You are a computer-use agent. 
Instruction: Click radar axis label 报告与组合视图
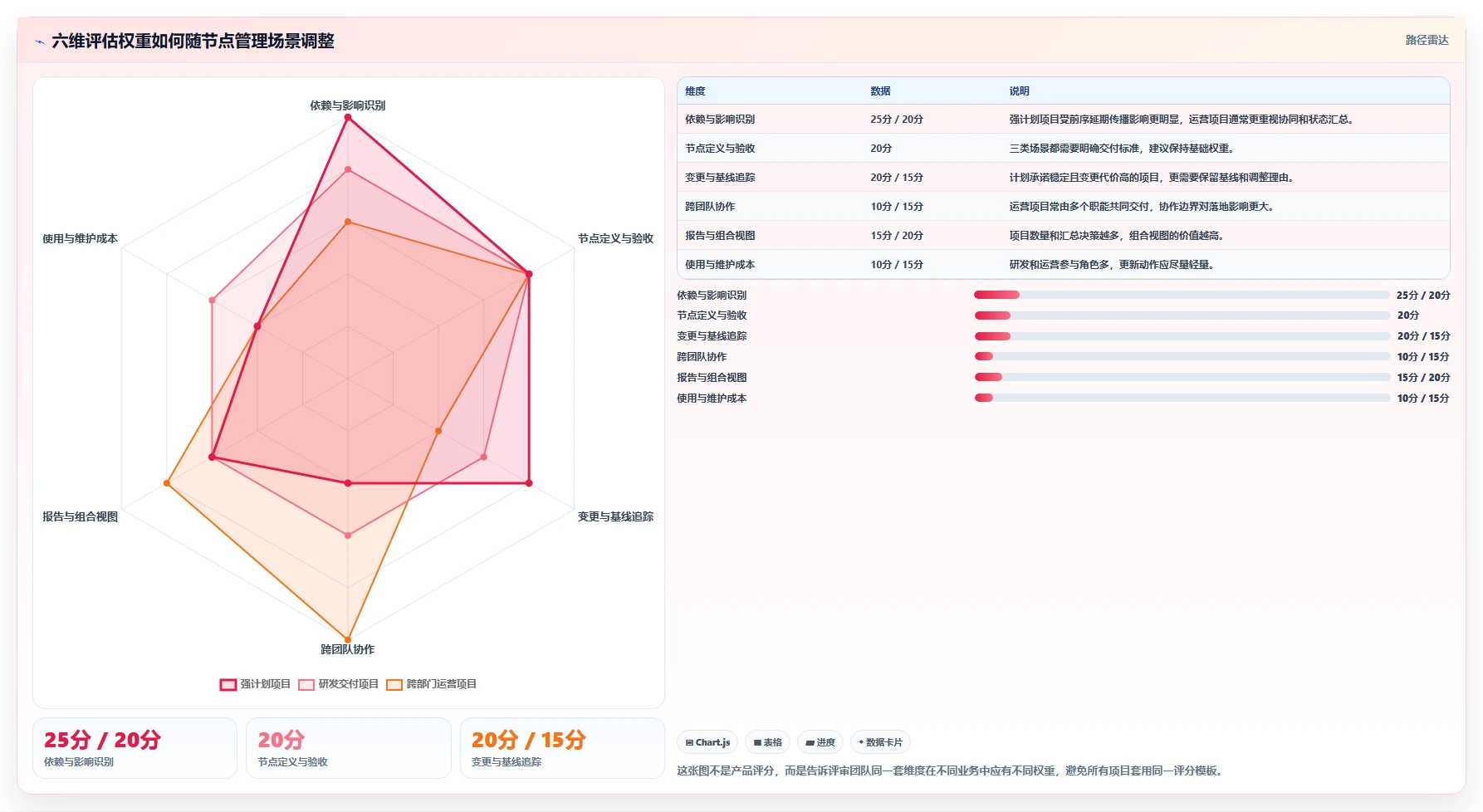pos(80,516)
